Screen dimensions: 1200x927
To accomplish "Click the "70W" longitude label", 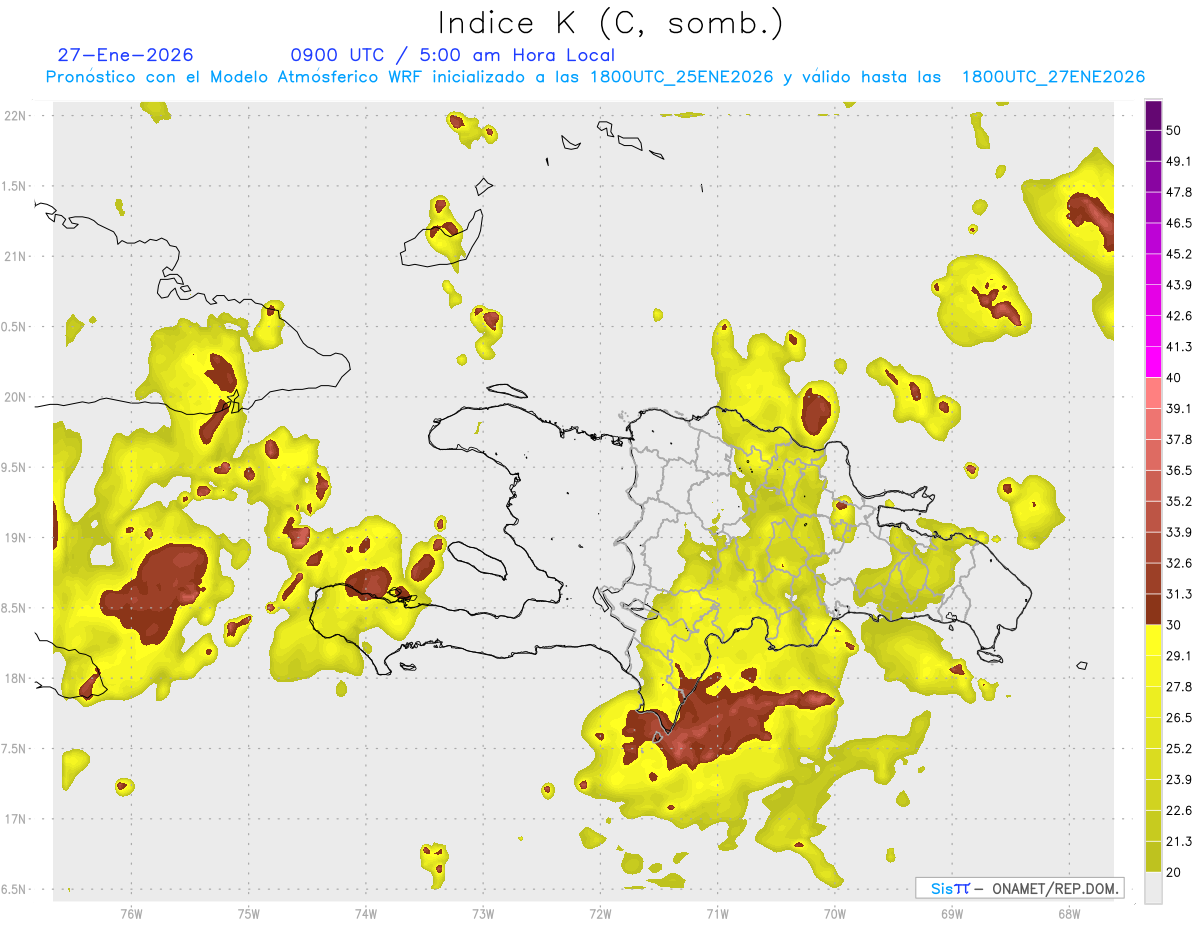I will click(x=835, y=913).
